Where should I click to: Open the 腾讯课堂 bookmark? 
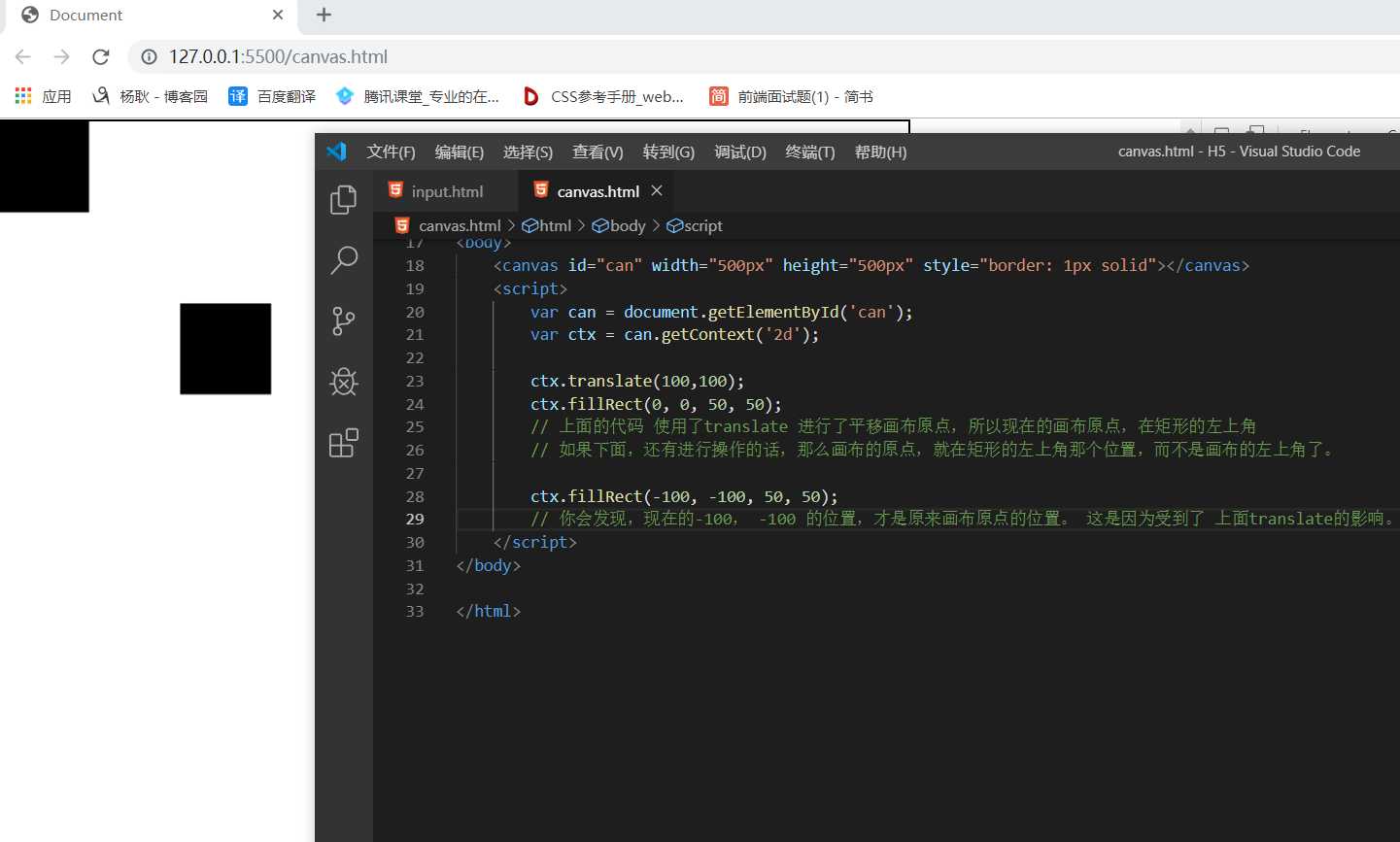click(418, 96)
